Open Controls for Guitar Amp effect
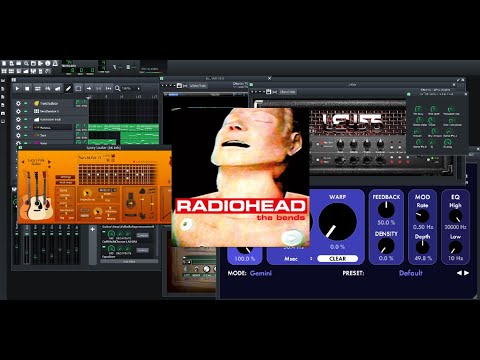This screenshot has height=360, width=480. pos(143,235)
